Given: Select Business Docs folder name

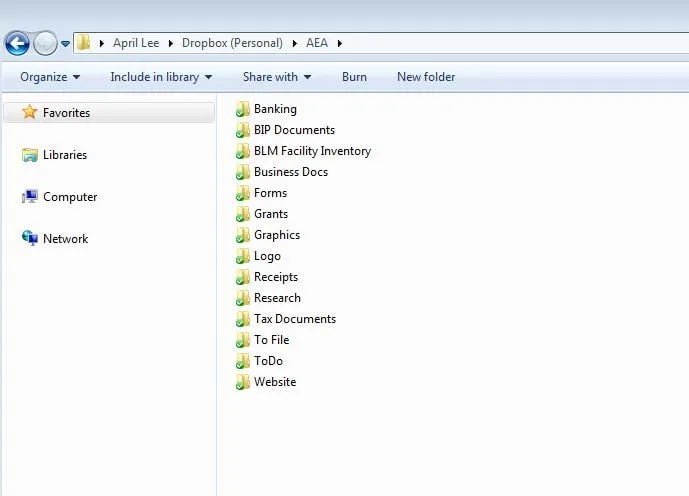Looking at the screenshot, I should tap(290, 172).
